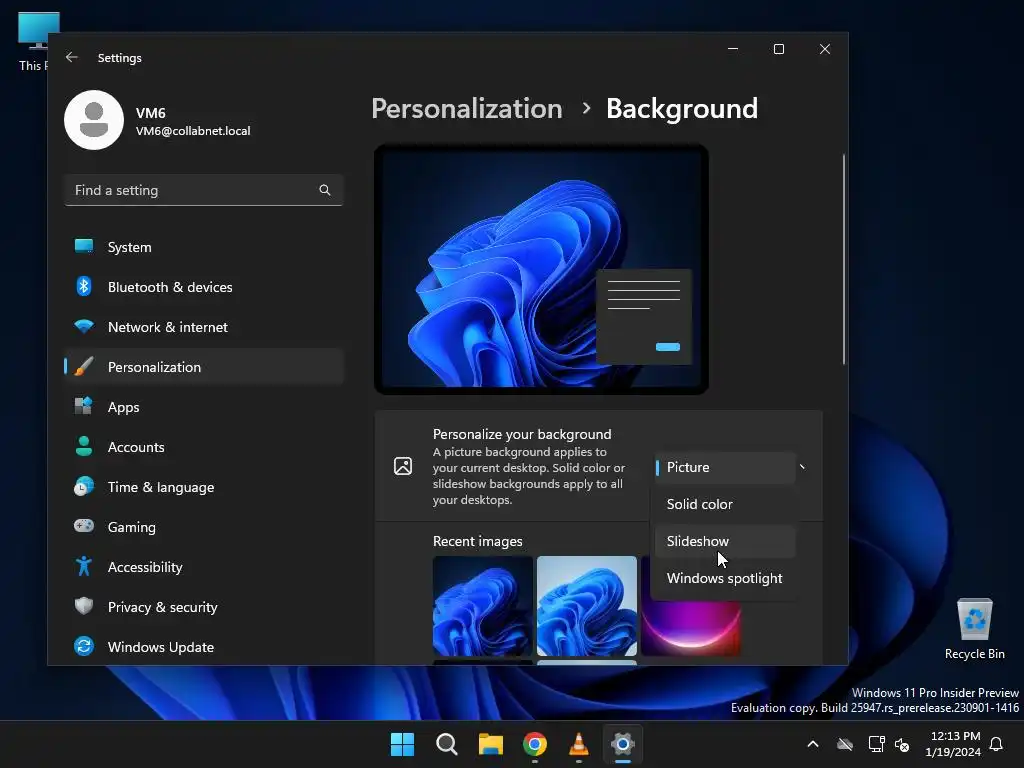1024x768 pixels.
Task: Click the picture icon beside Personalize your background
Action: coord(403,466)
